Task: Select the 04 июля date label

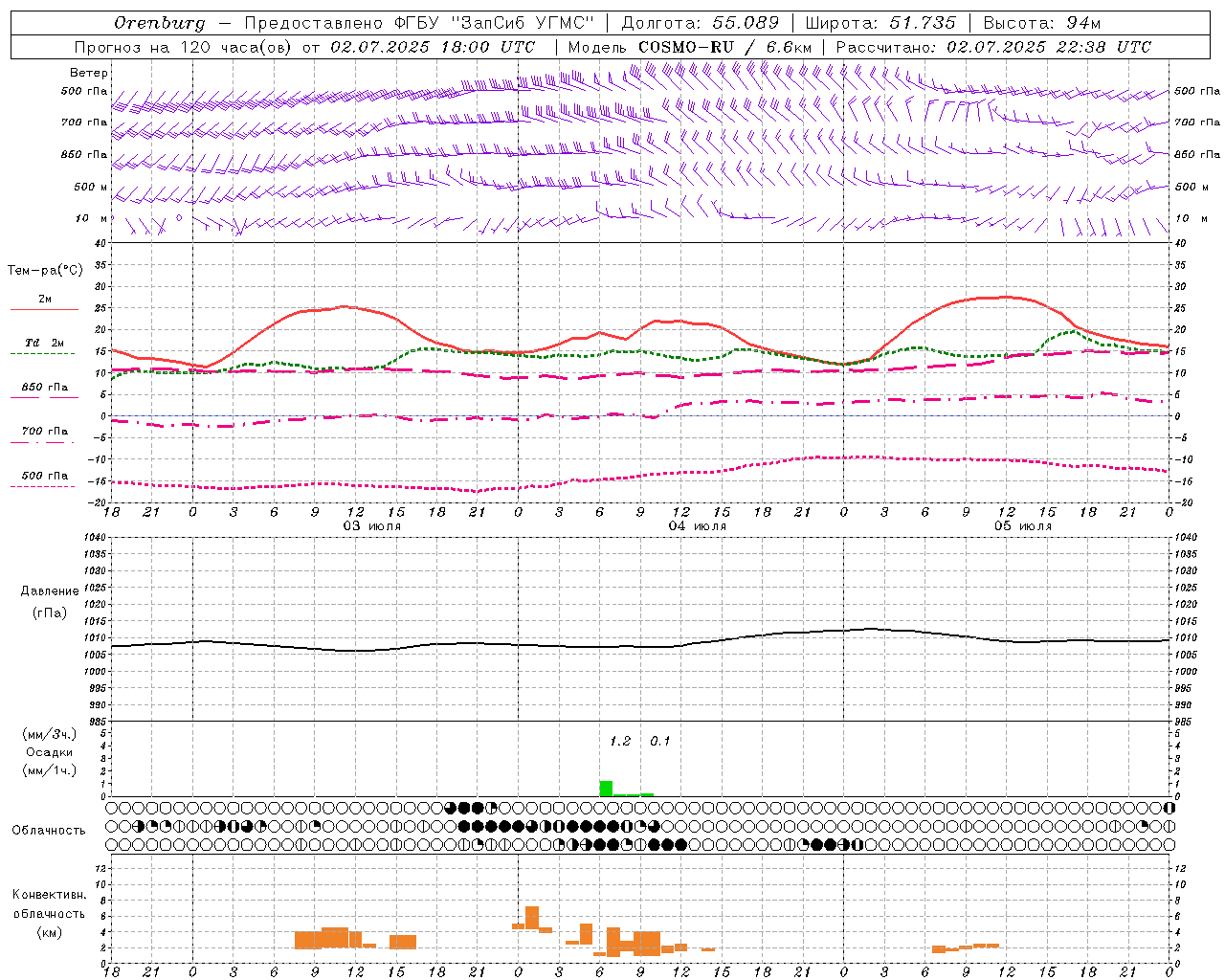Action: click(x=698, y=526)
